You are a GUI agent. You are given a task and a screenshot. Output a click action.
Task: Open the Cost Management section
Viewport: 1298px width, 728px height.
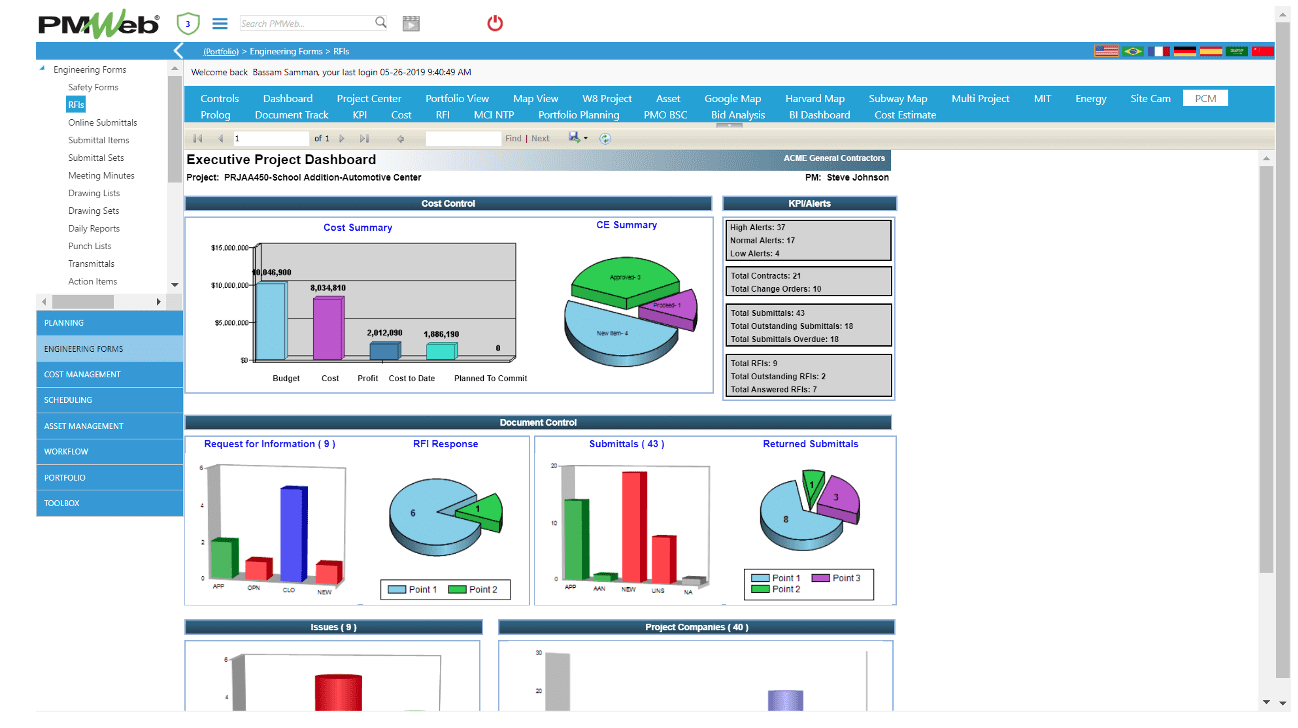click(110, 374)
